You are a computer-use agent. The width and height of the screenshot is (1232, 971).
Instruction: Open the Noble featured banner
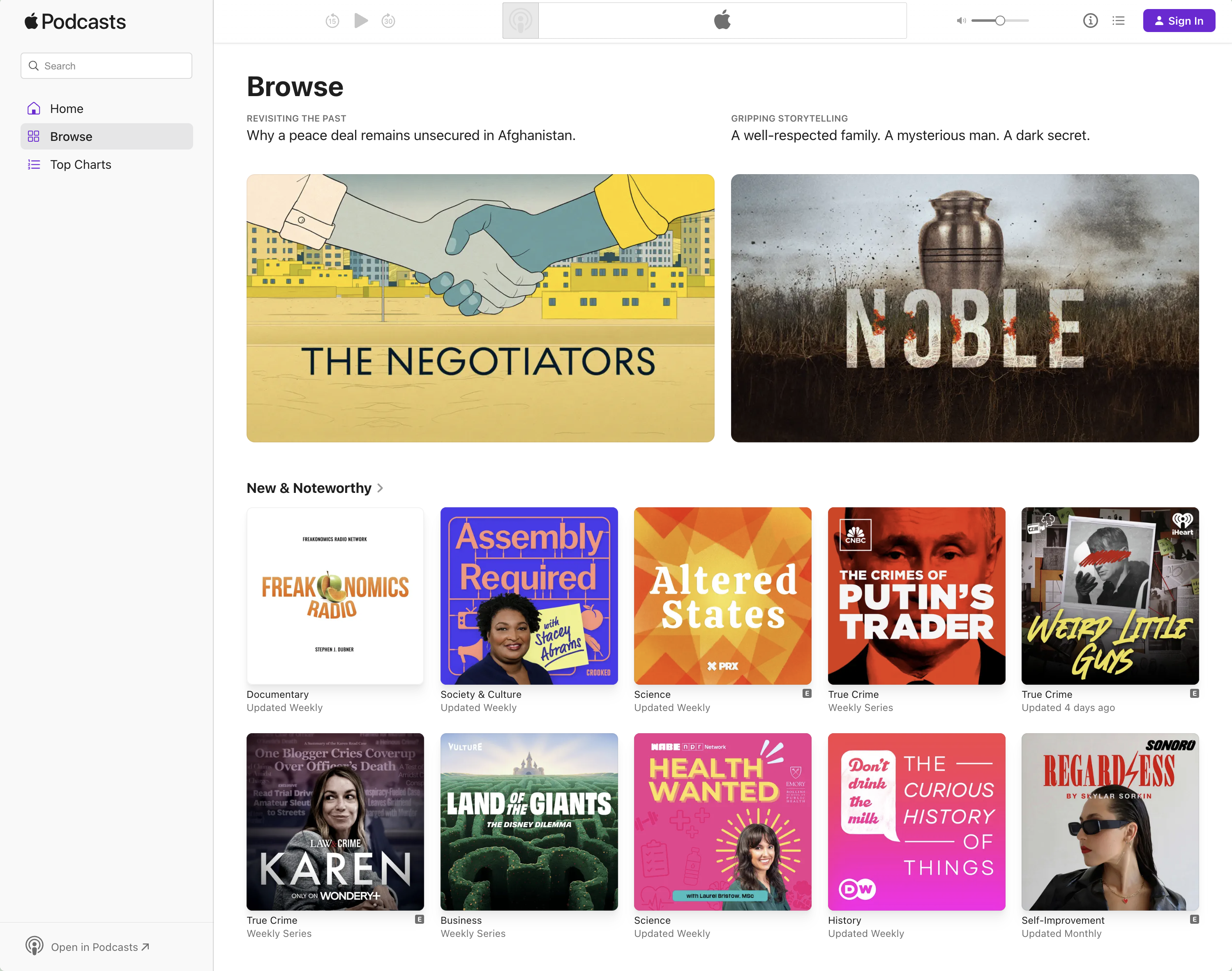coord(964,308)
